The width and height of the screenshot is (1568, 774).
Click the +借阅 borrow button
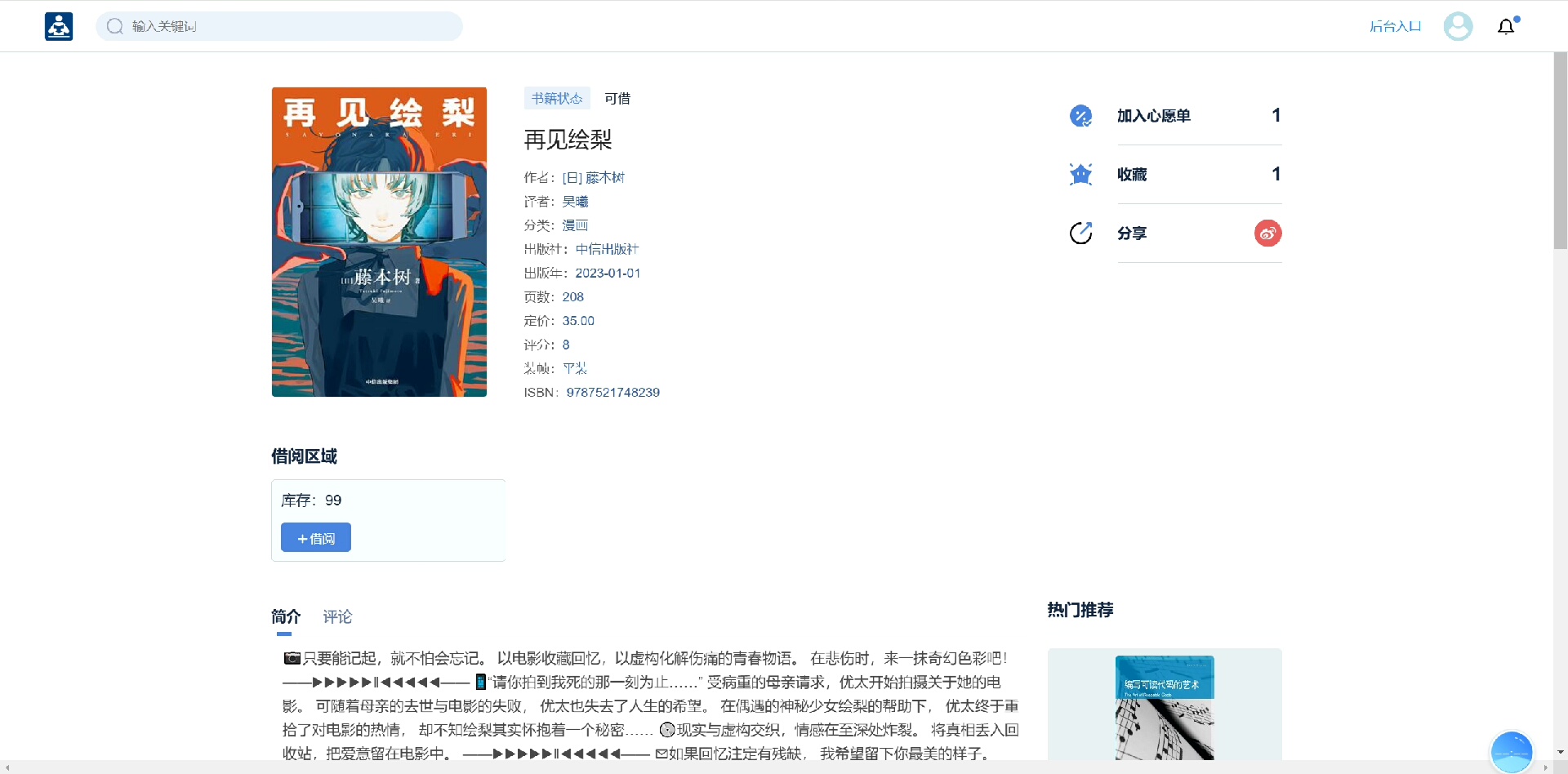tap(316, 537)
